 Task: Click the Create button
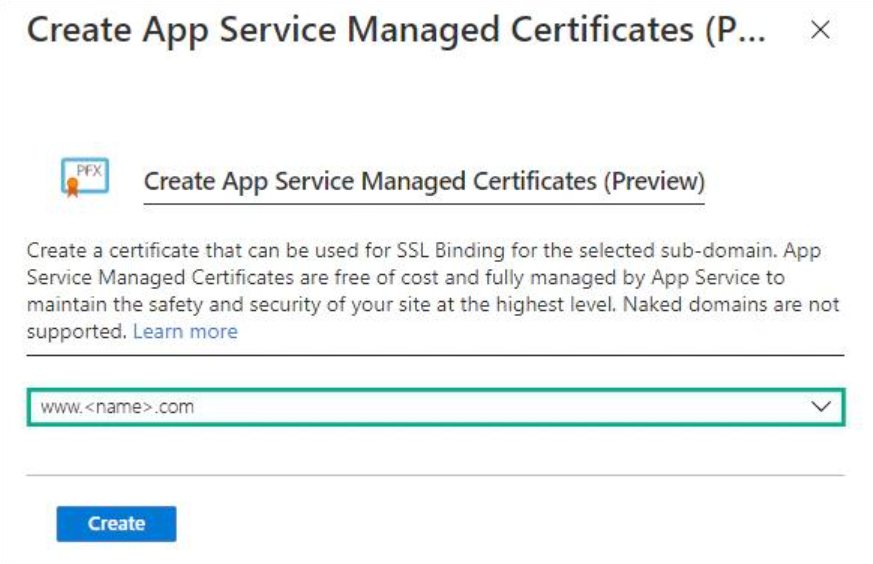(x=116, y=523)
